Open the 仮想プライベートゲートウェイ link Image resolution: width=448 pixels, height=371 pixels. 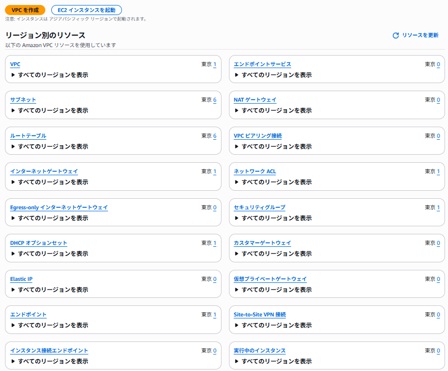pos(270,279)
